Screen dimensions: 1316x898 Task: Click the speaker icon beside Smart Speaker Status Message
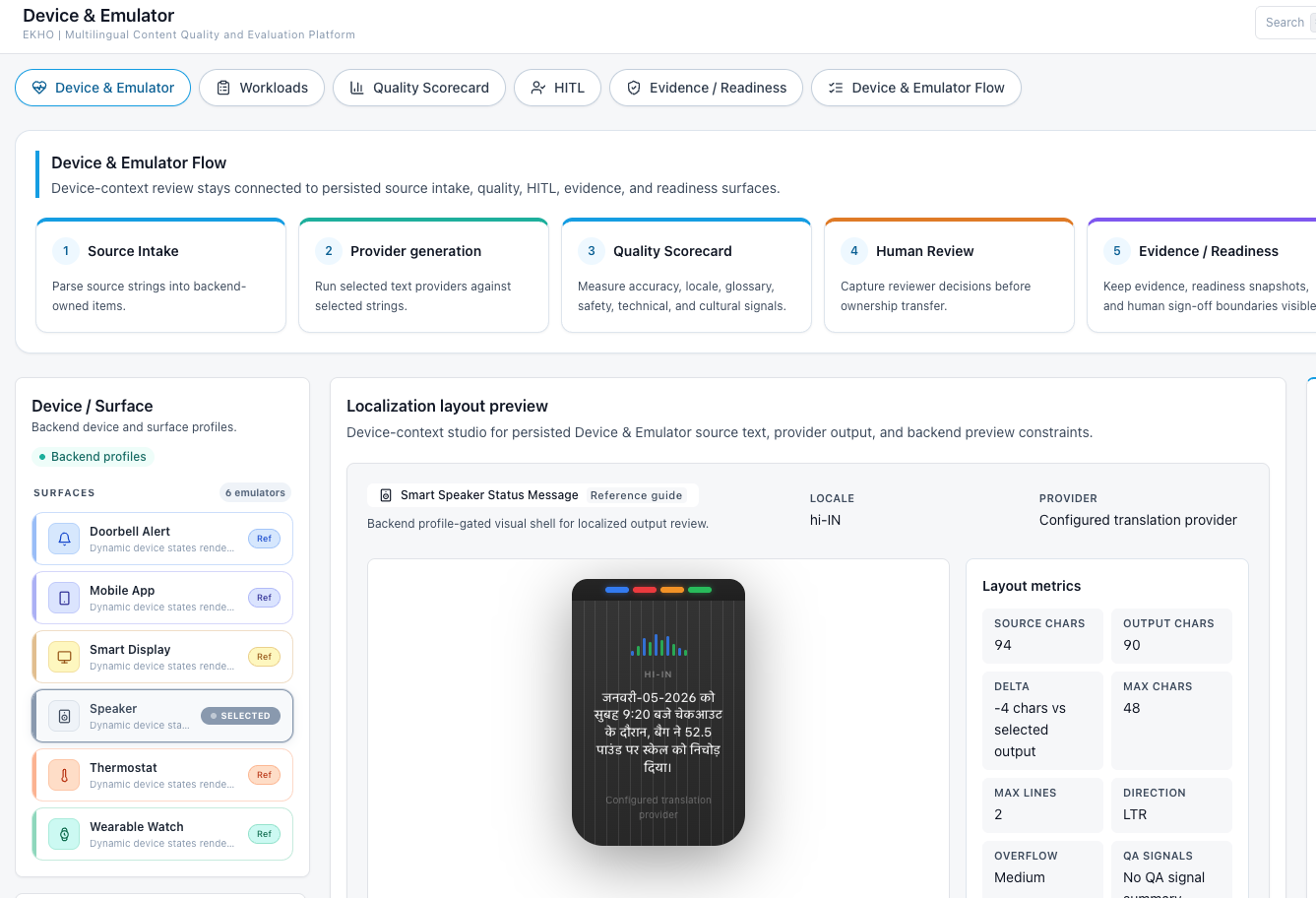tap(386, 495)
